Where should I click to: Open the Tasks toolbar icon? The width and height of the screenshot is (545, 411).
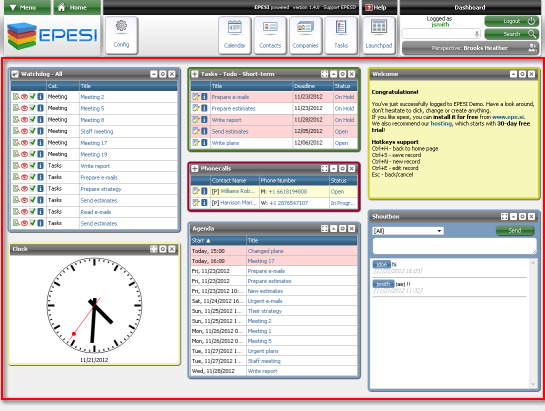click(341, 35)
